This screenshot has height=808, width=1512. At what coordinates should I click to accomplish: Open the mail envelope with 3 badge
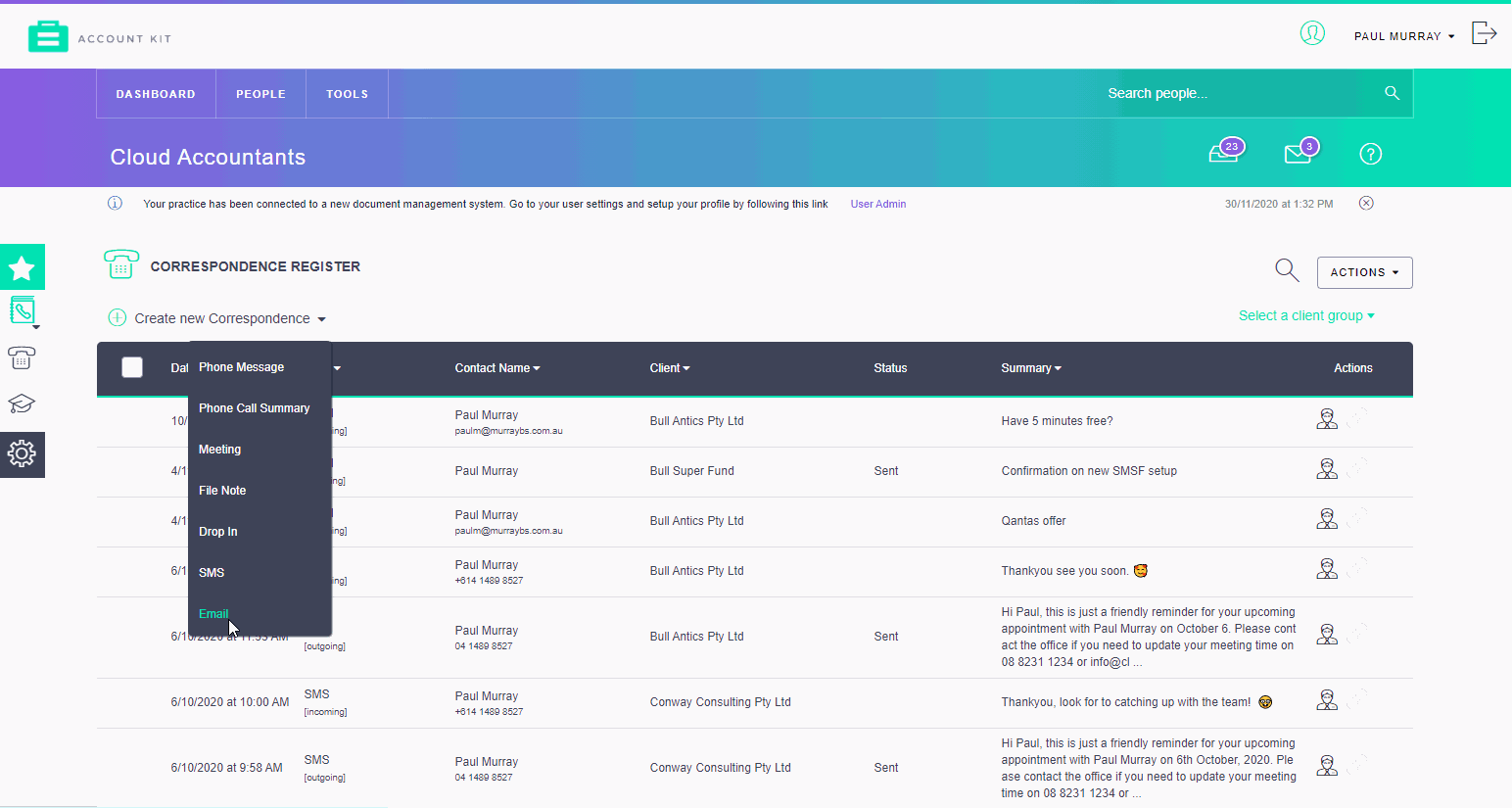[1300, 151]
